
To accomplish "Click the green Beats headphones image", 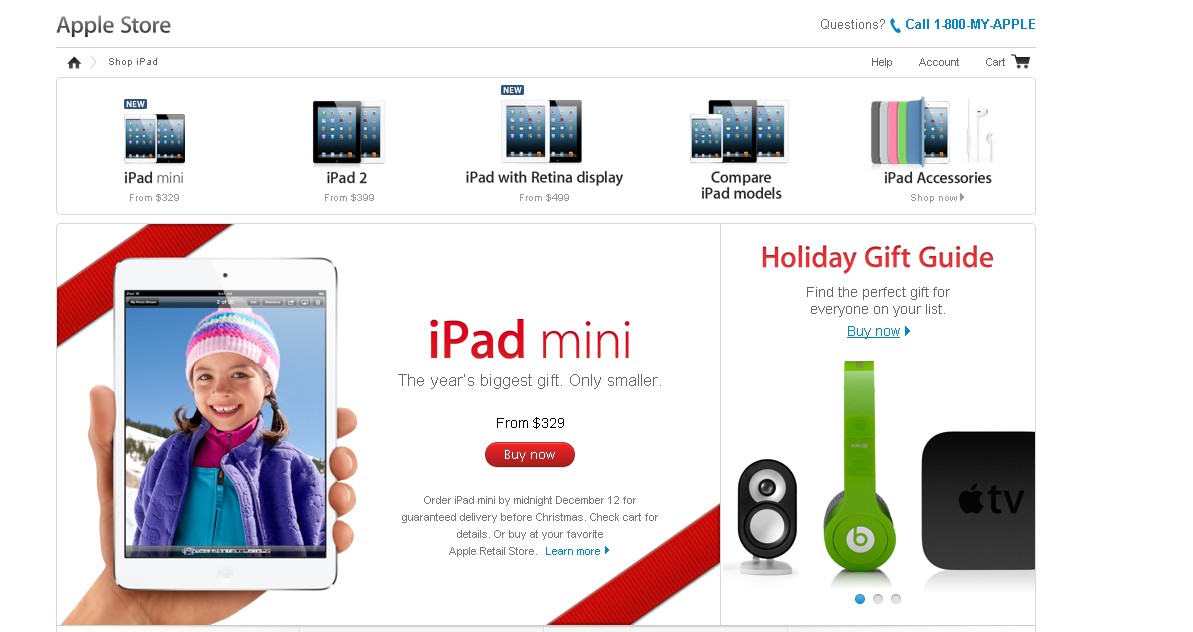I will click(860, 467).
